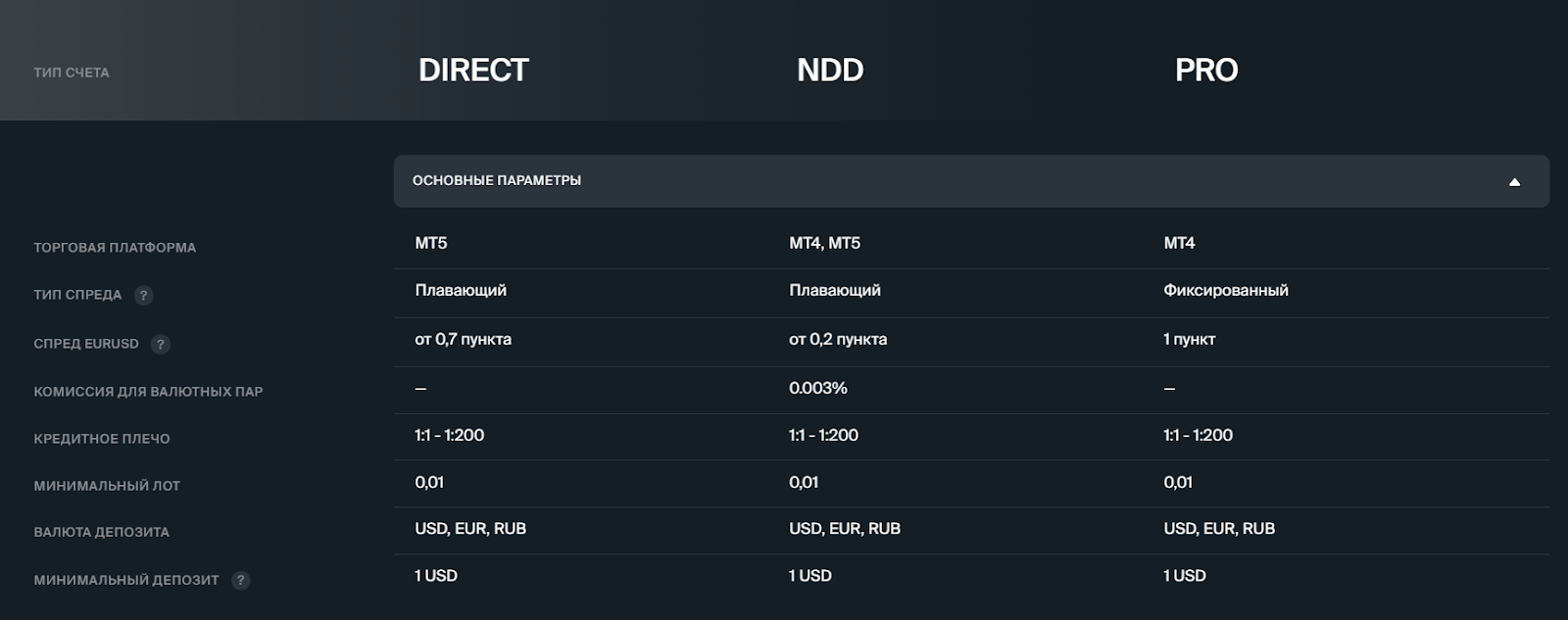Click the Минимальный лот row label
This screenshot has height=620, width=1568.
click(x=107, y=486)
